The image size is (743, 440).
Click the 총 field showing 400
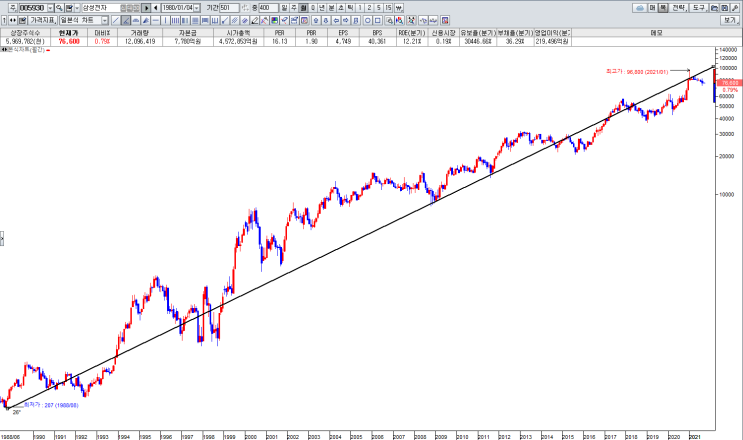[269, 8]
